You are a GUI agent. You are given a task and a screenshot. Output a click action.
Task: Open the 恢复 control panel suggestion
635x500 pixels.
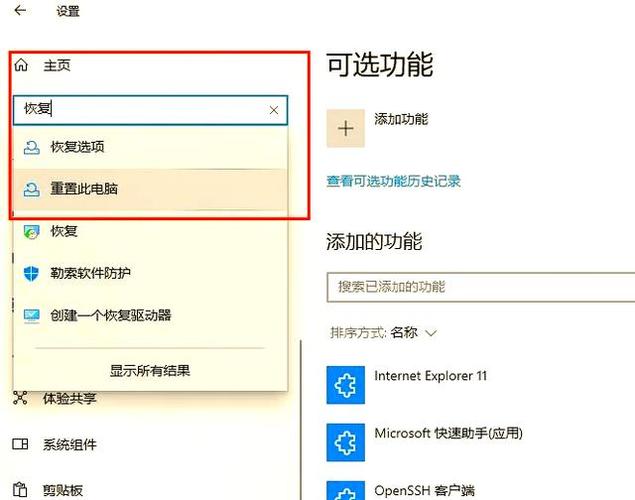pos(150,231)
